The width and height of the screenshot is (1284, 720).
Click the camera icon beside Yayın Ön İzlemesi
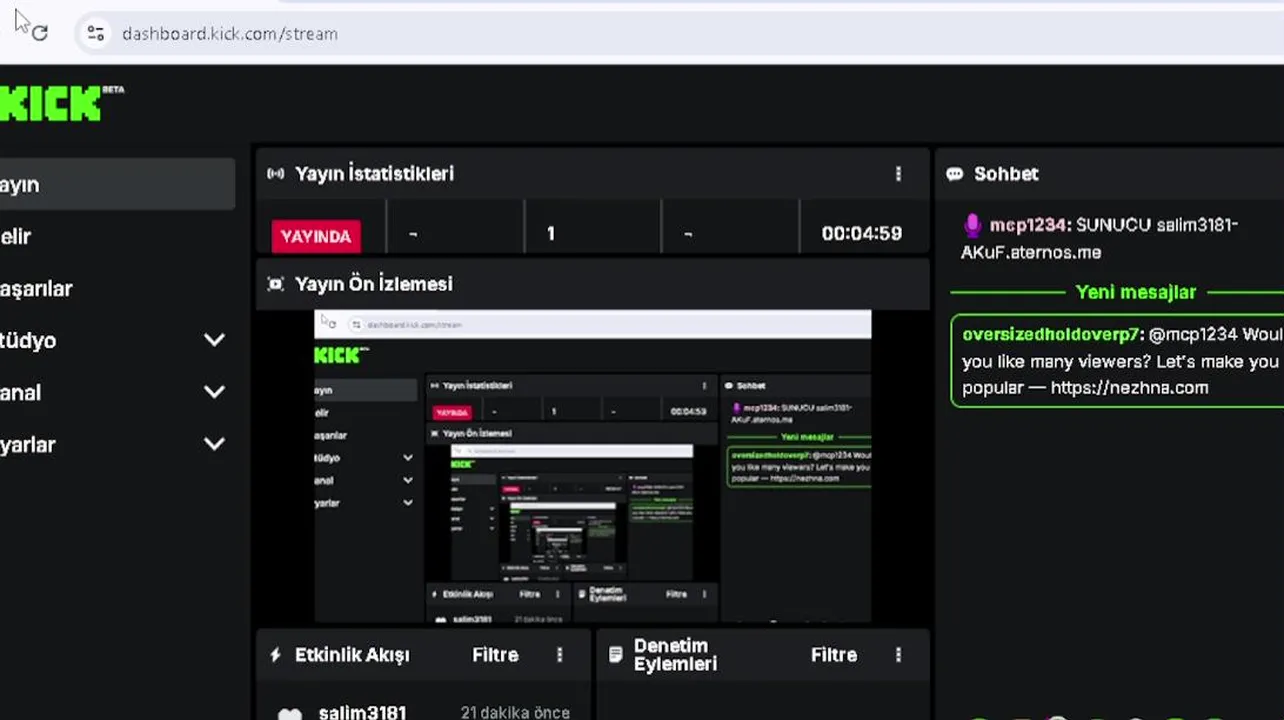click(x=275, y=284)
